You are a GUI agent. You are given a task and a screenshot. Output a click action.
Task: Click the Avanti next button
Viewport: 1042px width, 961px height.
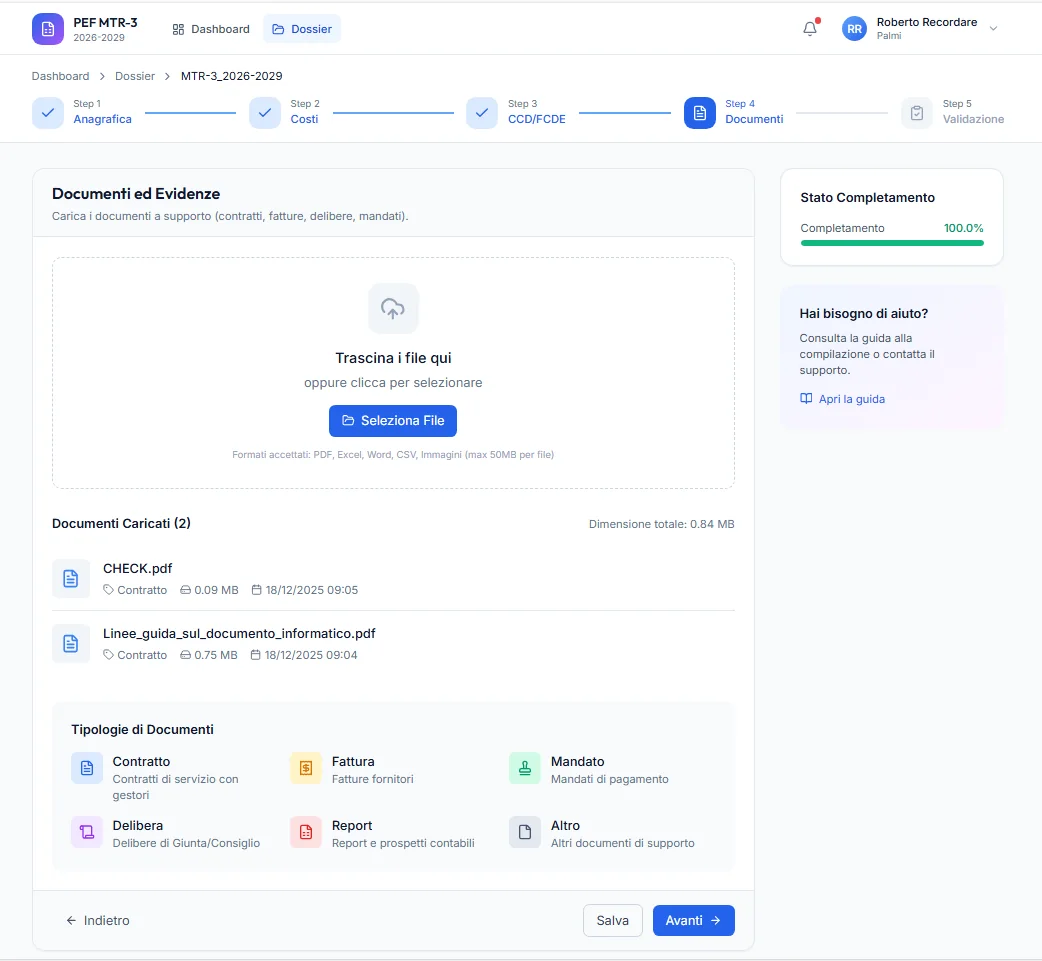point(694,920)
